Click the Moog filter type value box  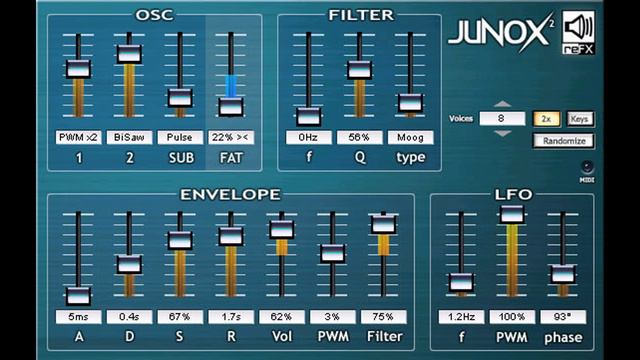tap(410, 138)
